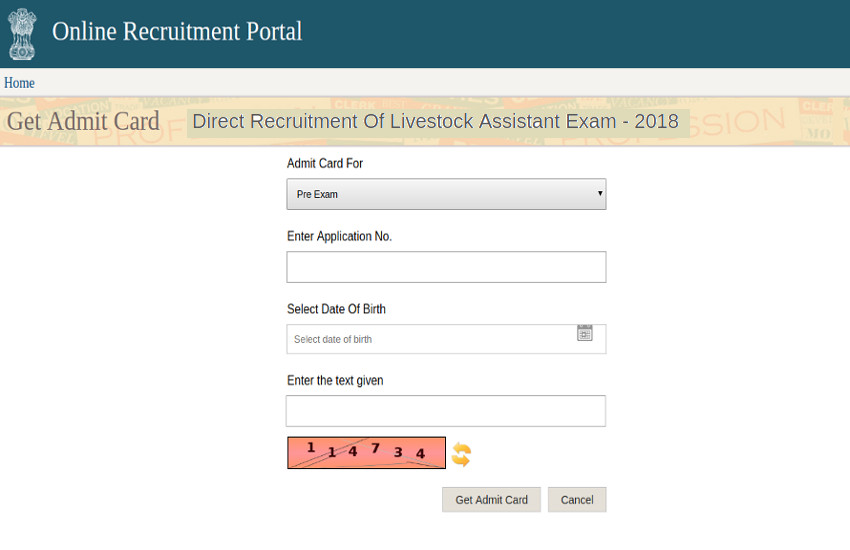Click the Enter Application No. label
Screen dimensions: 850x550
tap(339, 236)
